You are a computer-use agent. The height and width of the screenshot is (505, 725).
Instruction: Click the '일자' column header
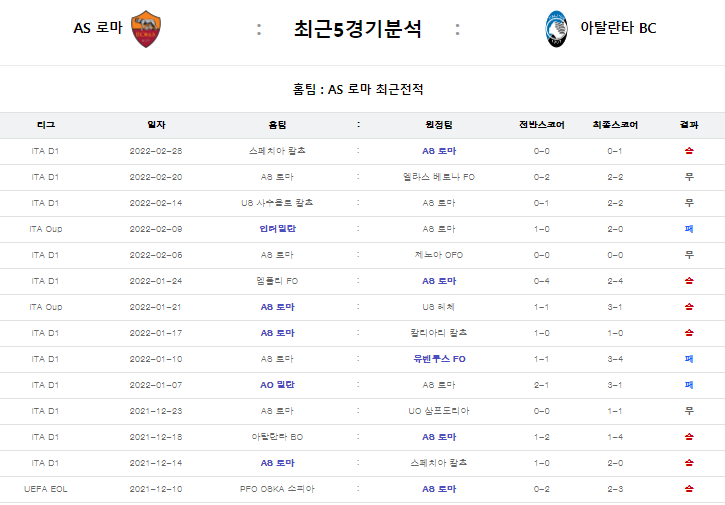pyautogui.click(x=156, y=125)
